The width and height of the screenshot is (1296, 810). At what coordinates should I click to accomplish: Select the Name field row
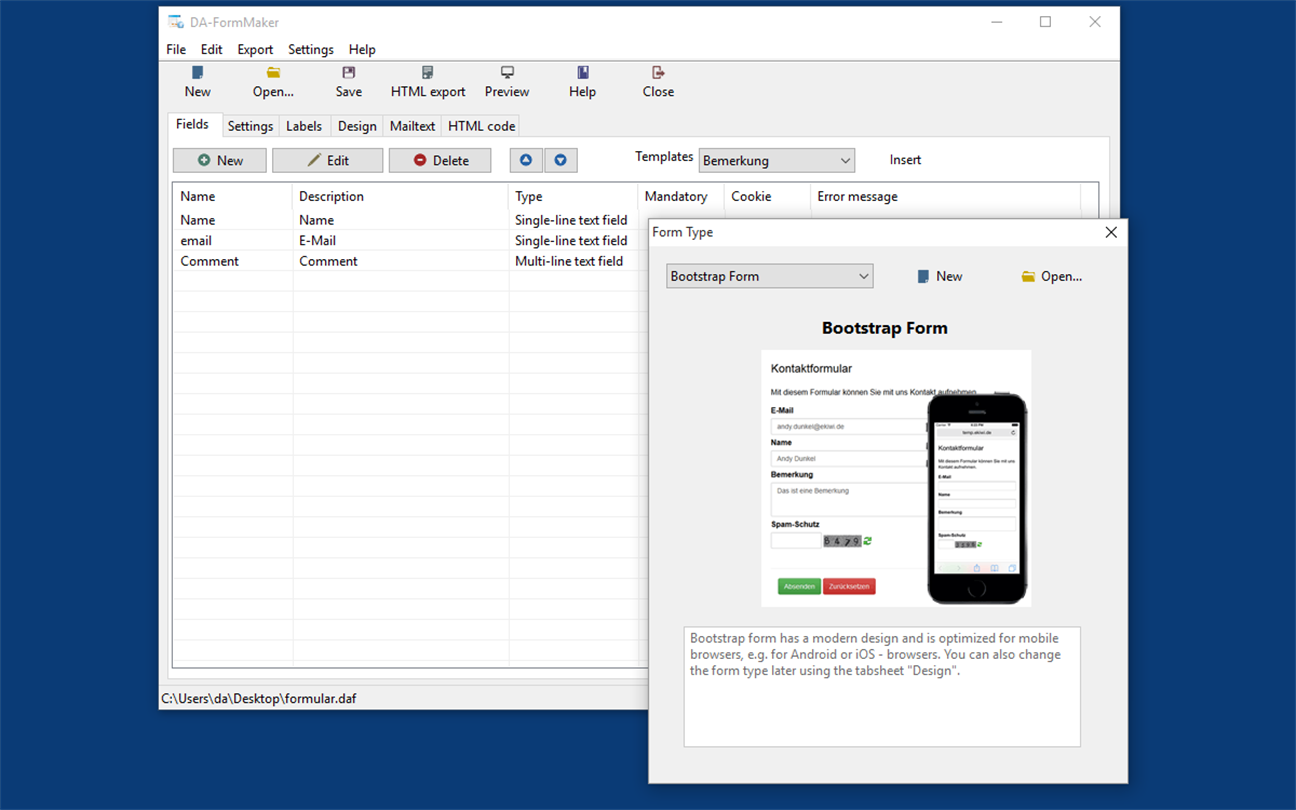point(409,220)
